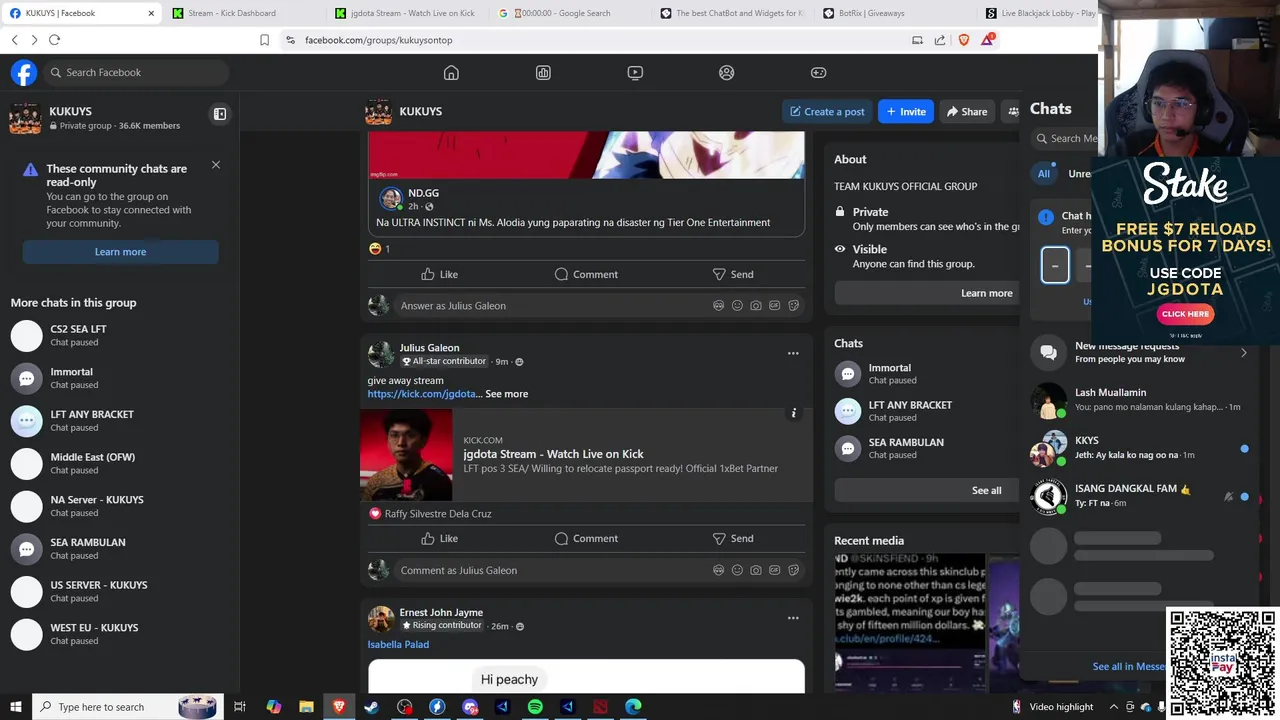Screen dimensions: 1280x720
Task: Collapse the KUKUYS left sidebar panel icon
Action: pos(220,114)
